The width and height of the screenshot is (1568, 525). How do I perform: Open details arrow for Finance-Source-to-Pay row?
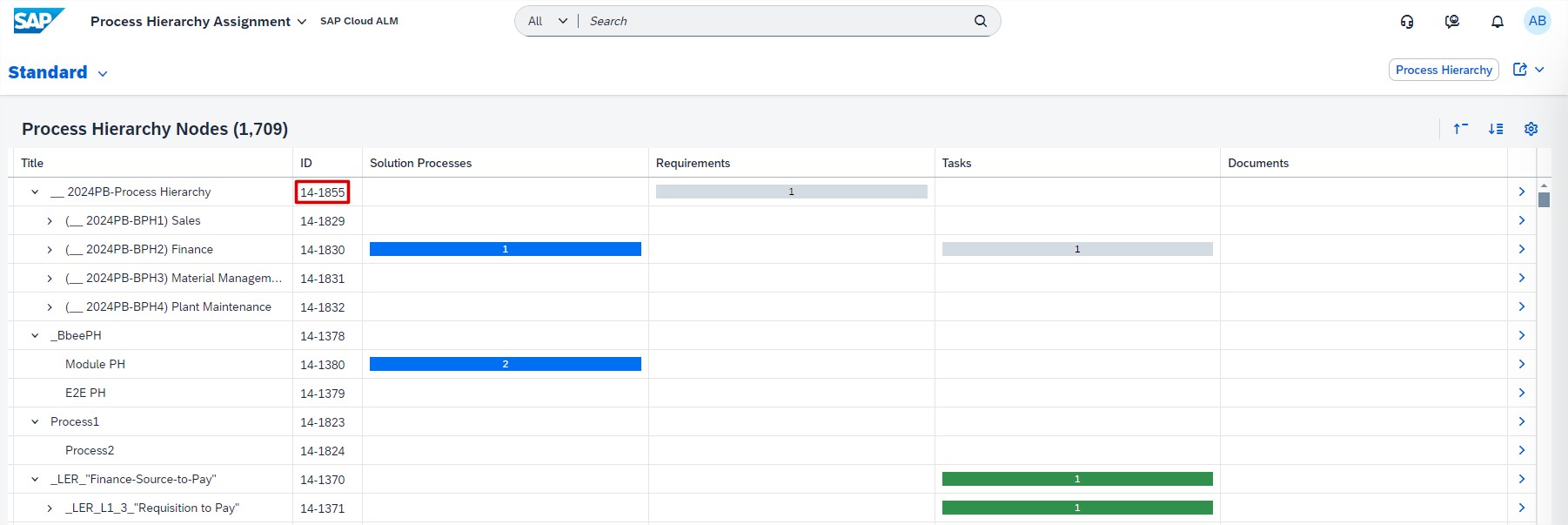coord(1522,479)
